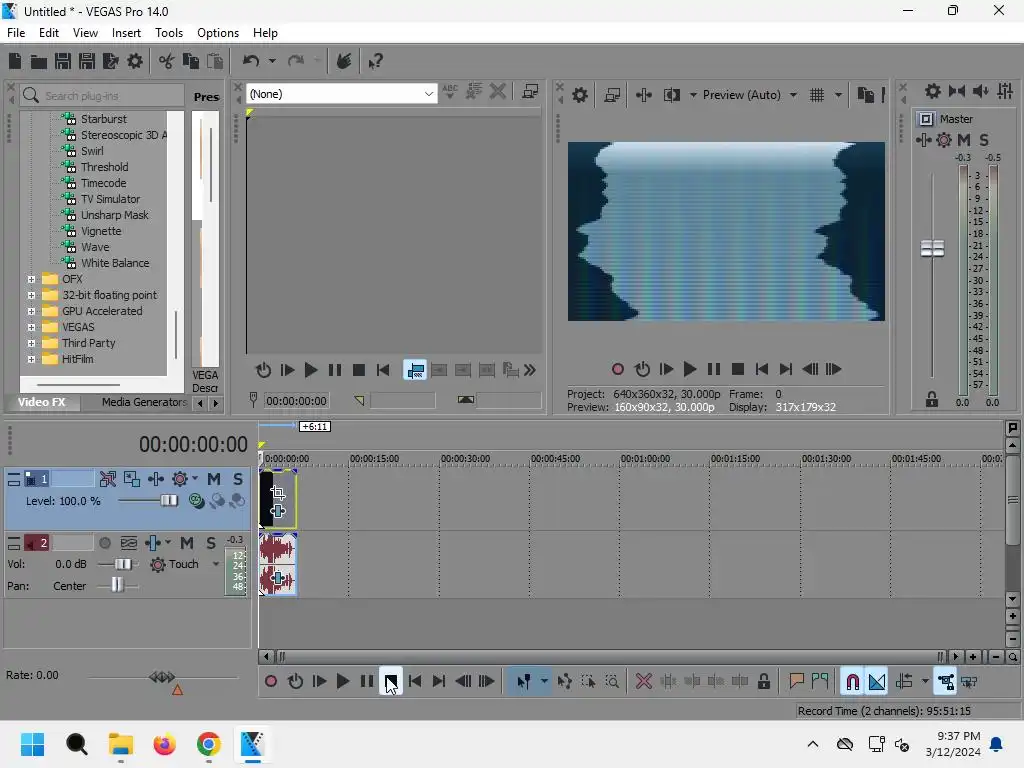The image size is (1024, 768).
Task: Select the White Balance effect
Action: coord(115,263)
